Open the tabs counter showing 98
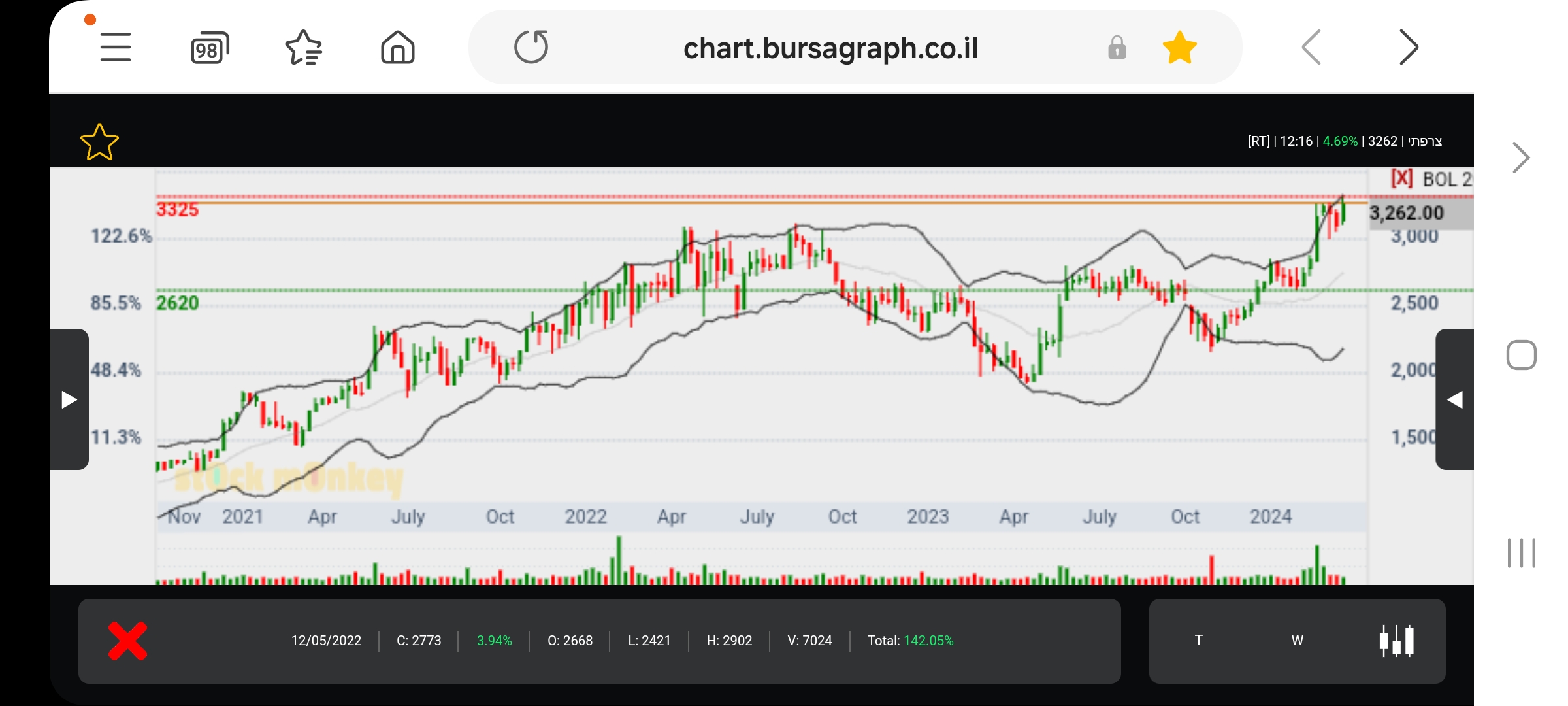The width and height of the screenshot is (1568, 706). pos(209,48)
